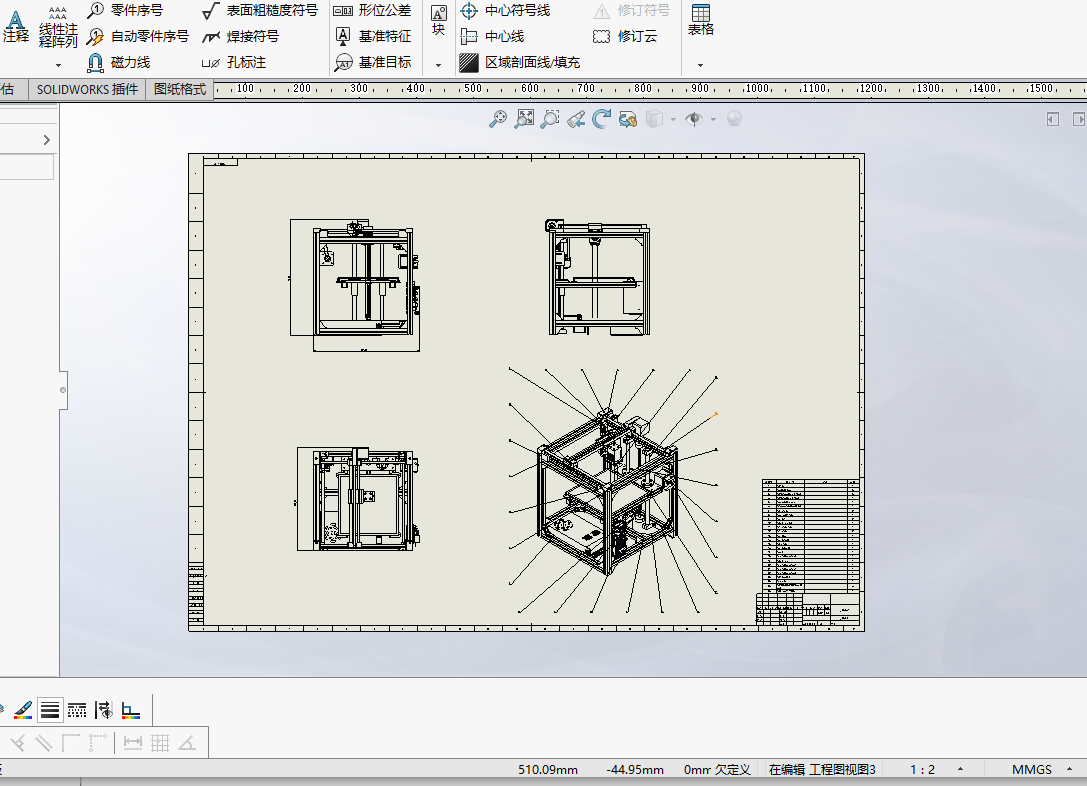Click the rightmost panel layout button
The image size is (1087, 786).
(1079, 119)
